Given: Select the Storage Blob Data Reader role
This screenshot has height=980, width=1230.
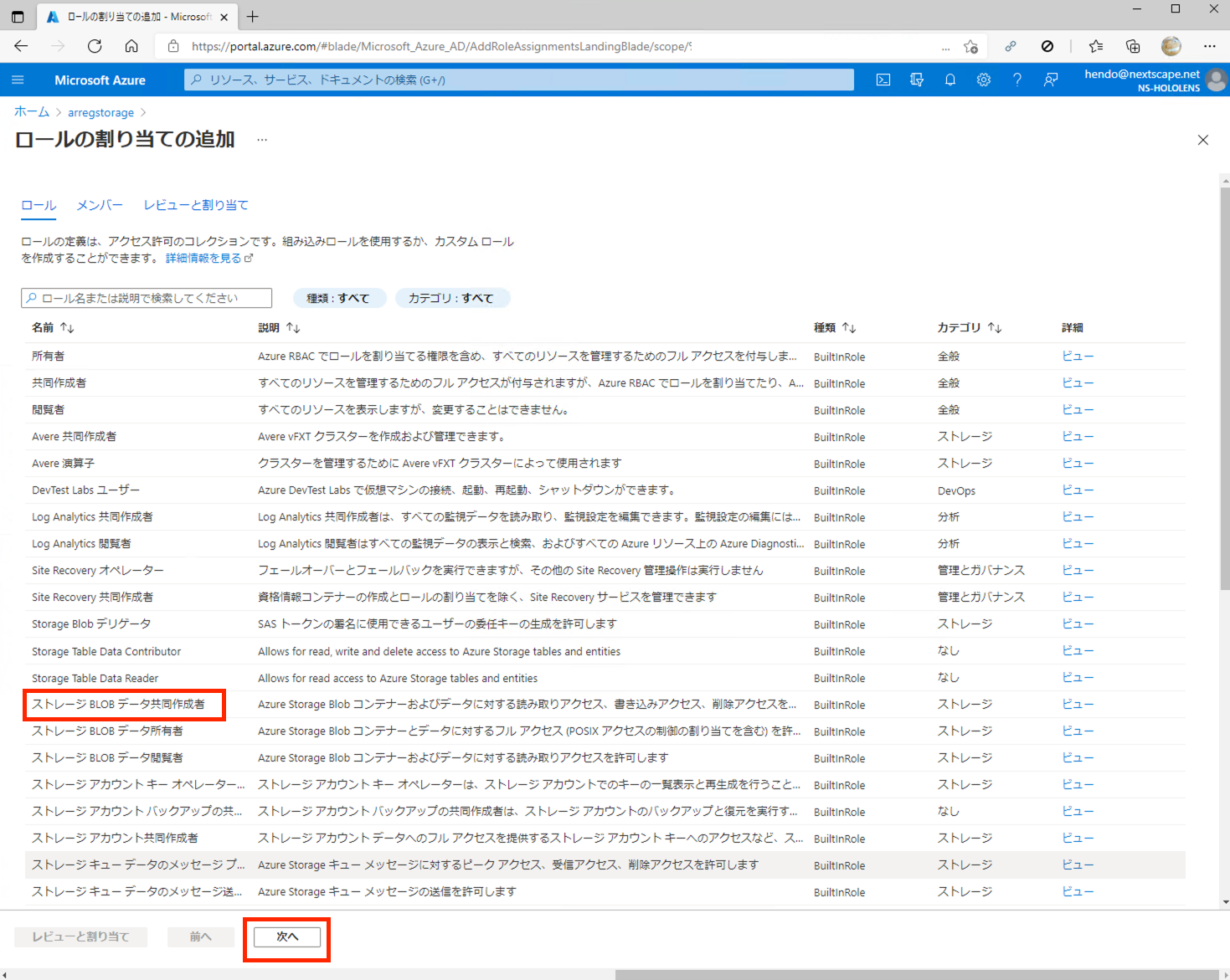Looking at the screenshot, I should [x=107, y=758].
